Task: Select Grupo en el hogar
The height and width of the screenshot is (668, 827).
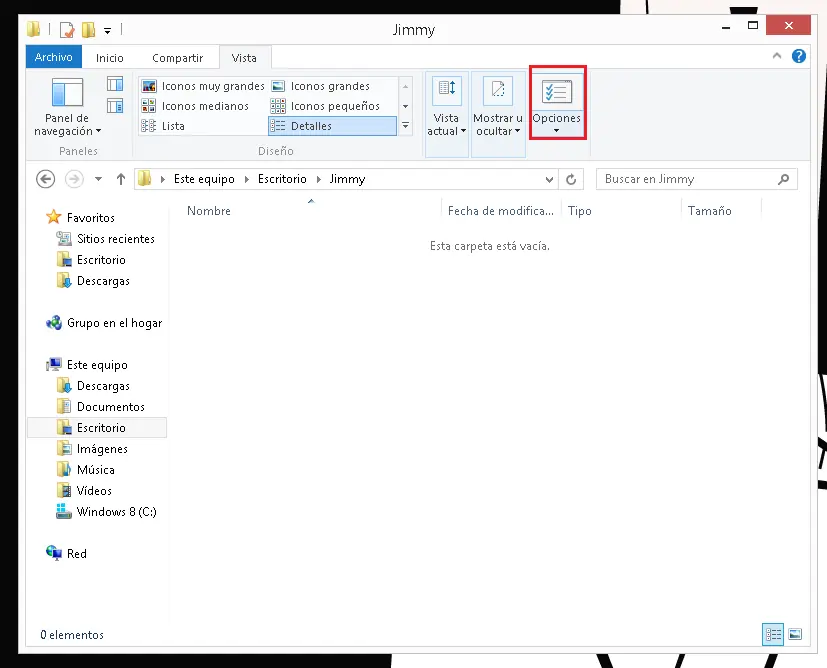Action: pyautogui.click(x=104, y=323)
